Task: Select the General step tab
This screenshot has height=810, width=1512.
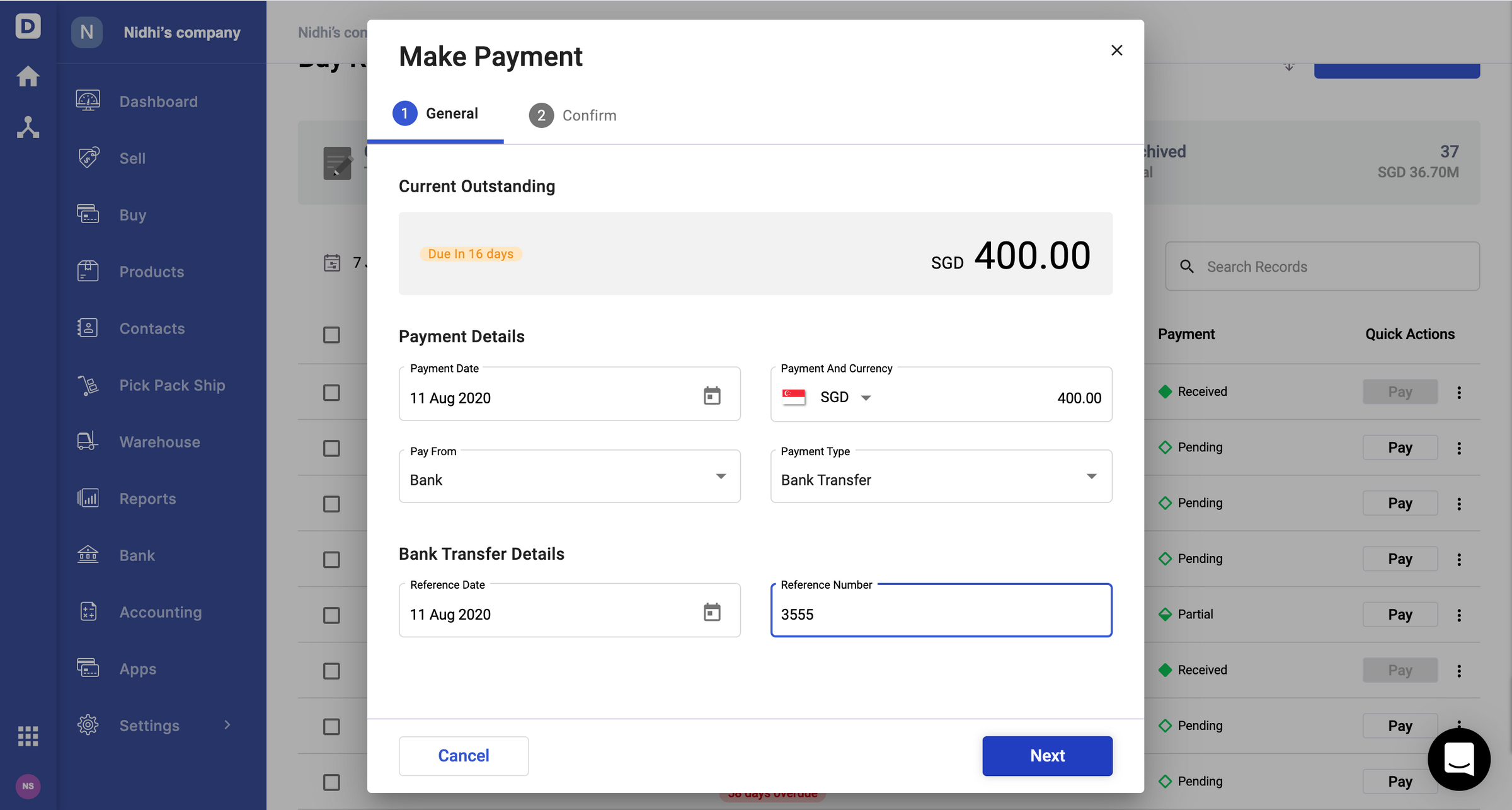Action: tap(436, 113)
